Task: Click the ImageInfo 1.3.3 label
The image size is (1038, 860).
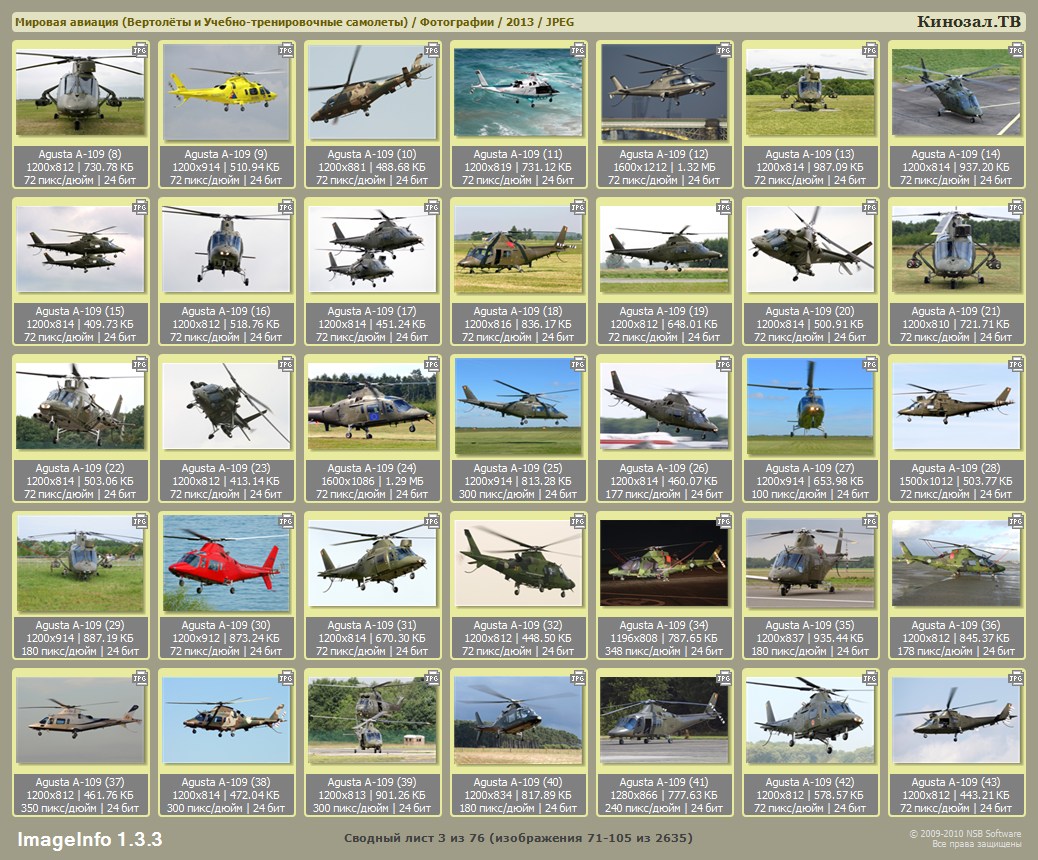Action: [89, 838]
